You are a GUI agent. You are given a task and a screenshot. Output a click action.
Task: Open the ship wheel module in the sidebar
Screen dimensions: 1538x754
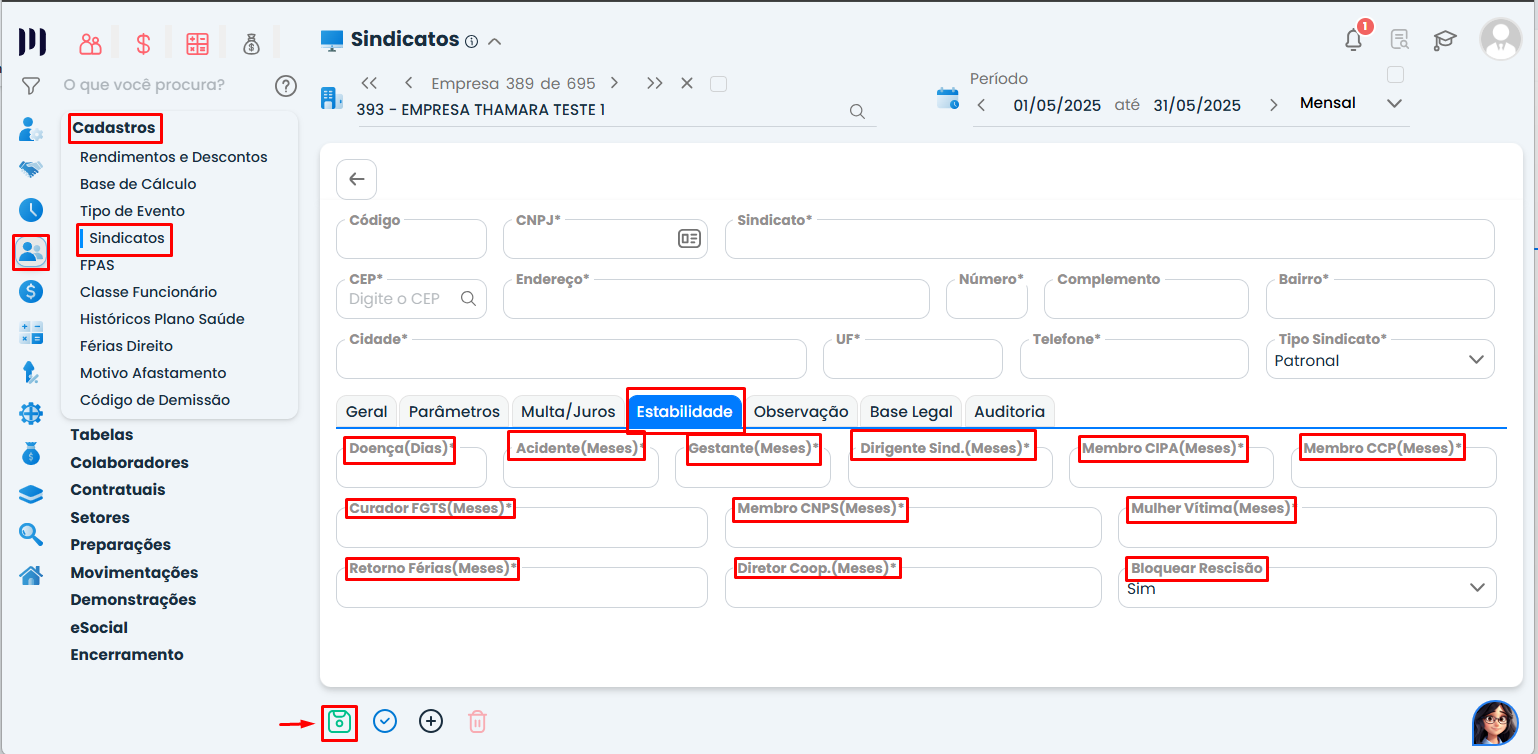tap(31, 413)
